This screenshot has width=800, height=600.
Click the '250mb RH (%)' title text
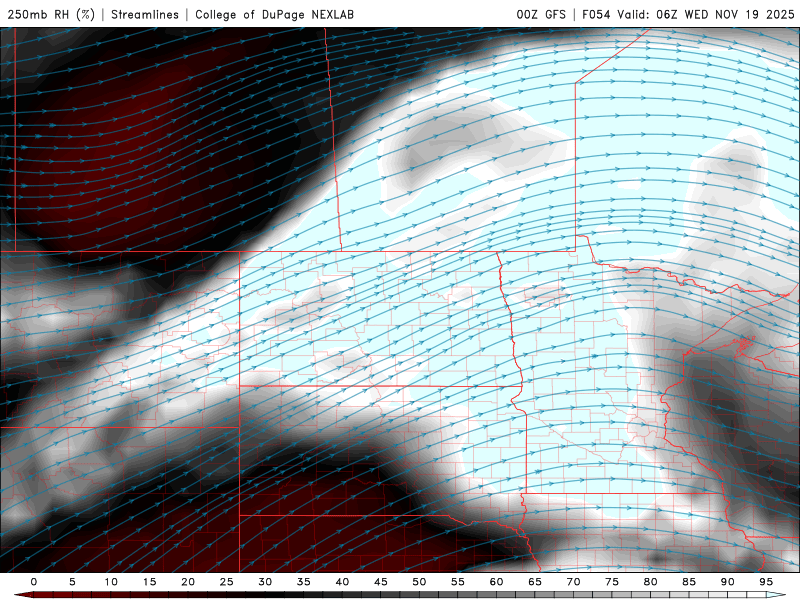[51, 14]
